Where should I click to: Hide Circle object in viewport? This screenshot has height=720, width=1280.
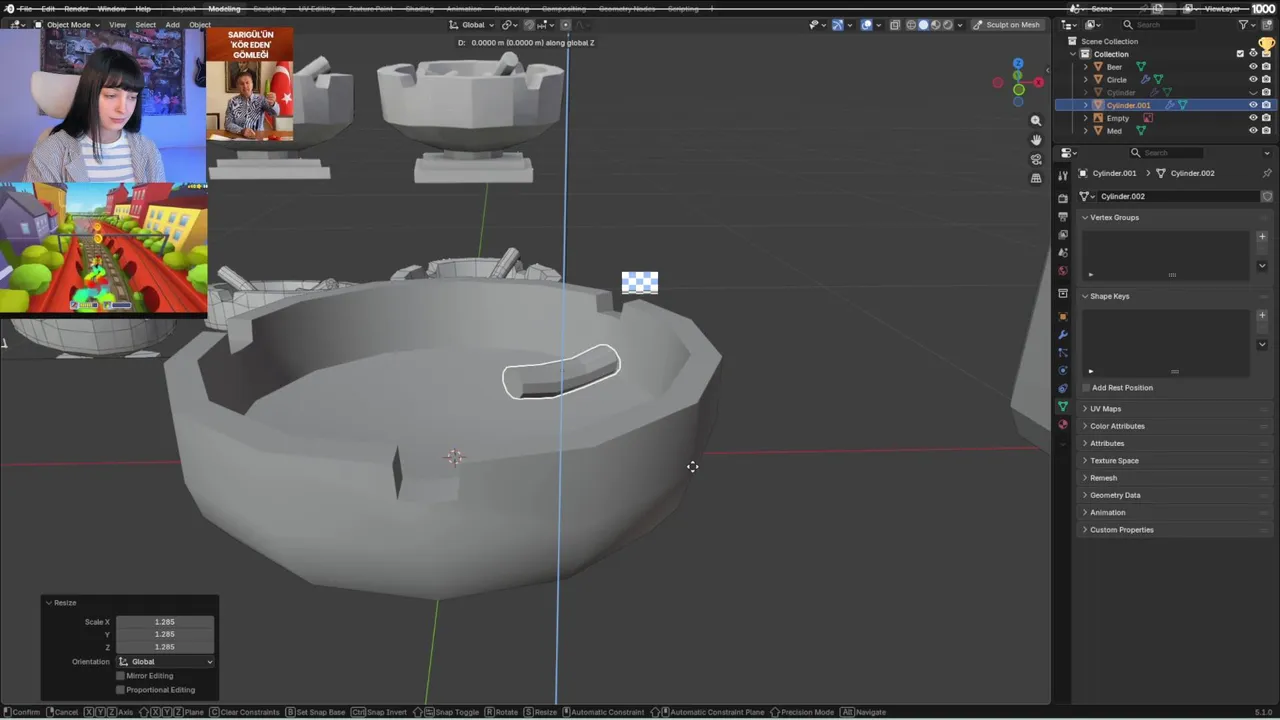(x=1253, y=80)
